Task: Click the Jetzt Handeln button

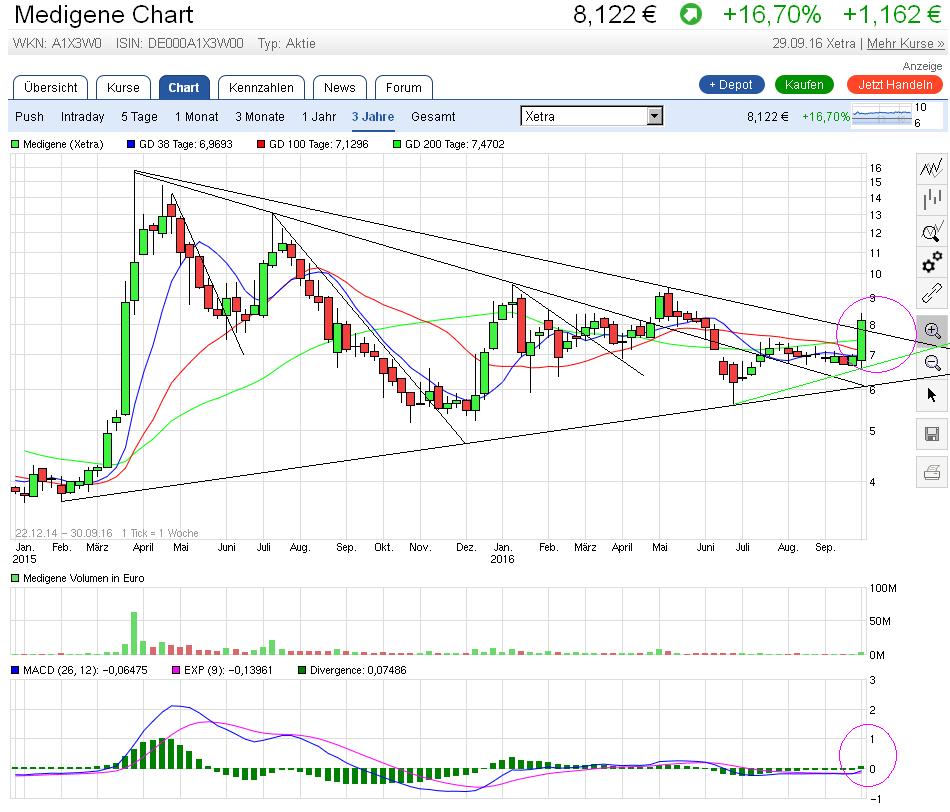Action: coord(895,85)
